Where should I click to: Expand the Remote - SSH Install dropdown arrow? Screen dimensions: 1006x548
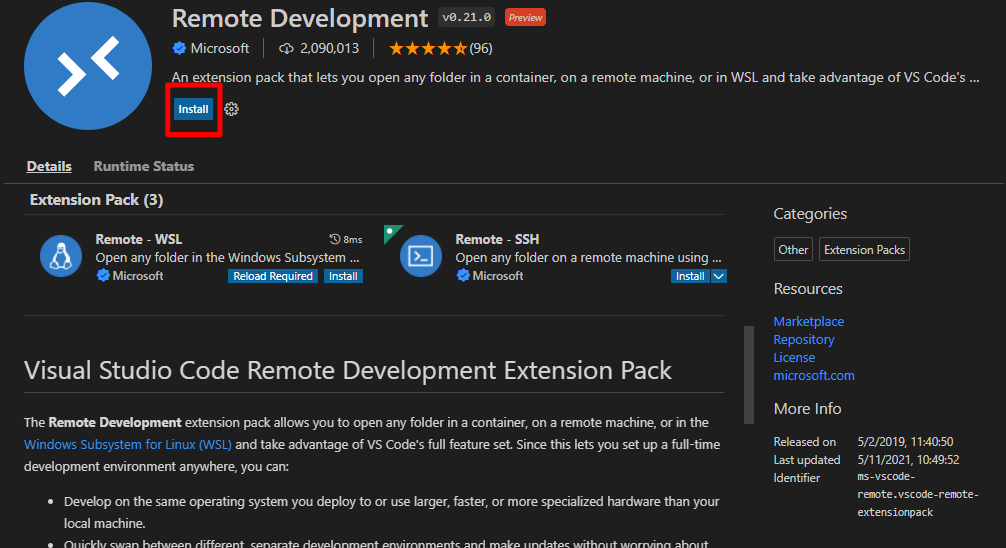(718, 276)
